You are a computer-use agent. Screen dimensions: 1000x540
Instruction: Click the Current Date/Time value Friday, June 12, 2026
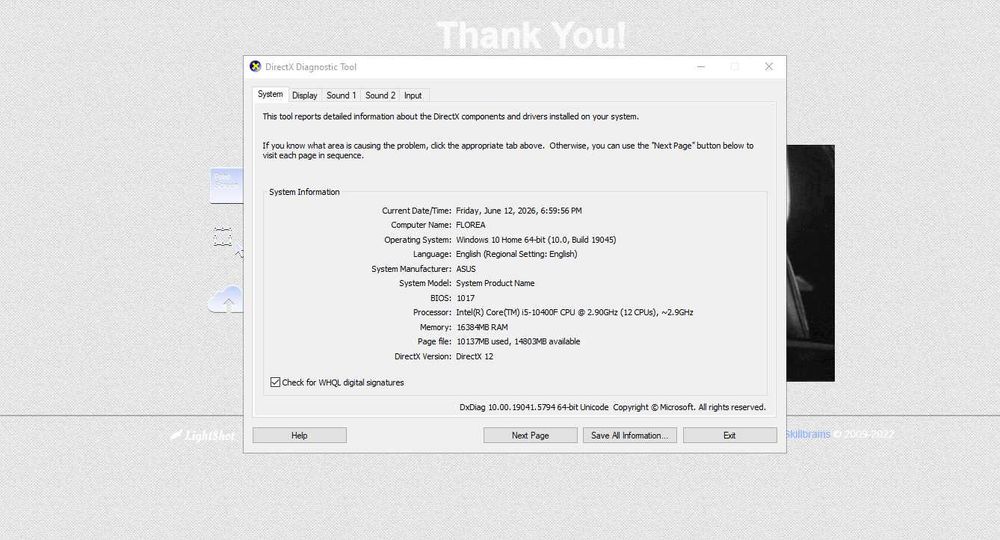[x=518, y=210]
